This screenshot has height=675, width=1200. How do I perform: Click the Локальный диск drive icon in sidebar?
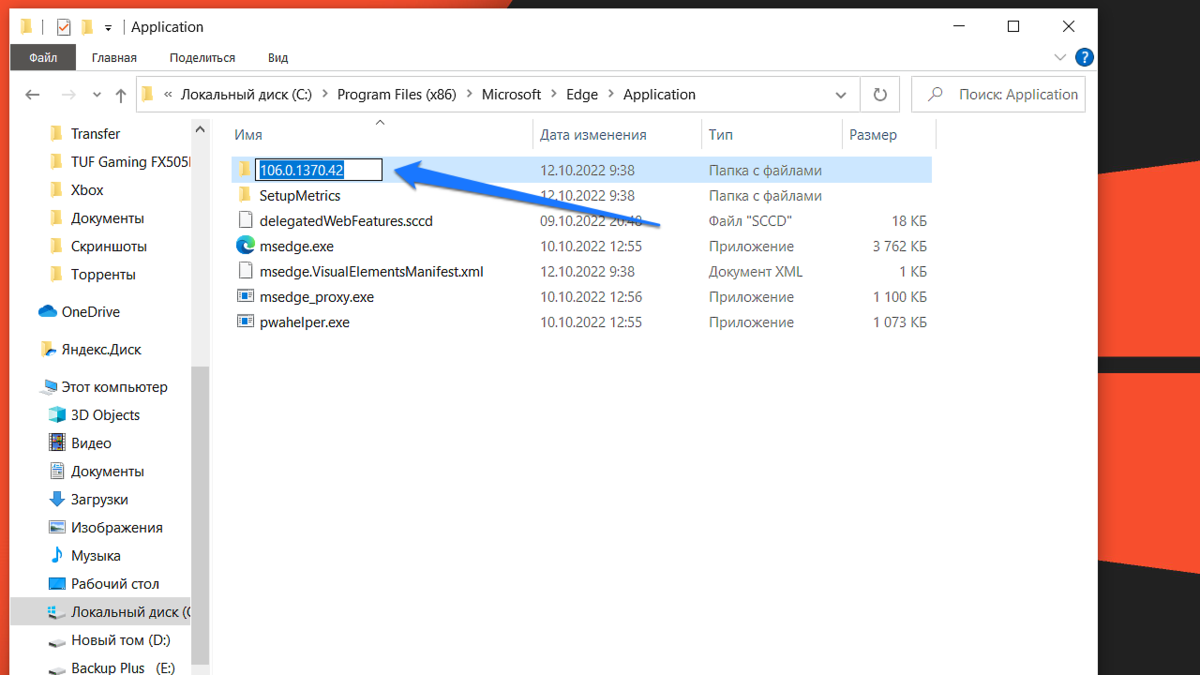57,612
